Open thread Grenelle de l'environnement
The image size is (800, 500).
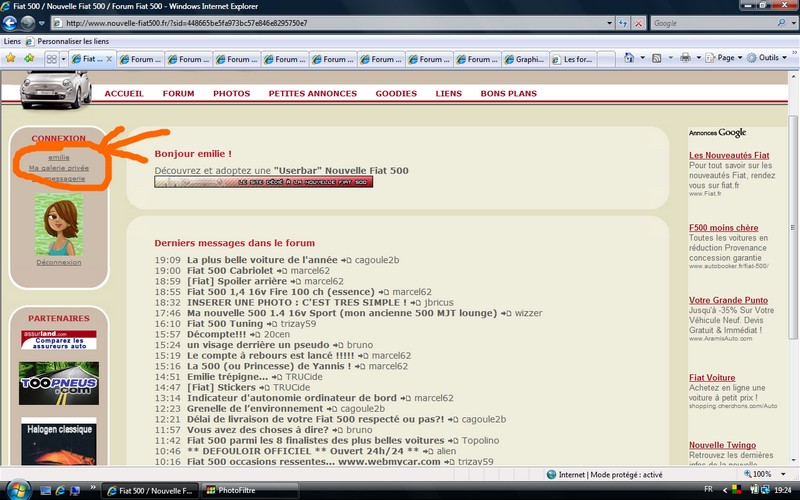255,409
